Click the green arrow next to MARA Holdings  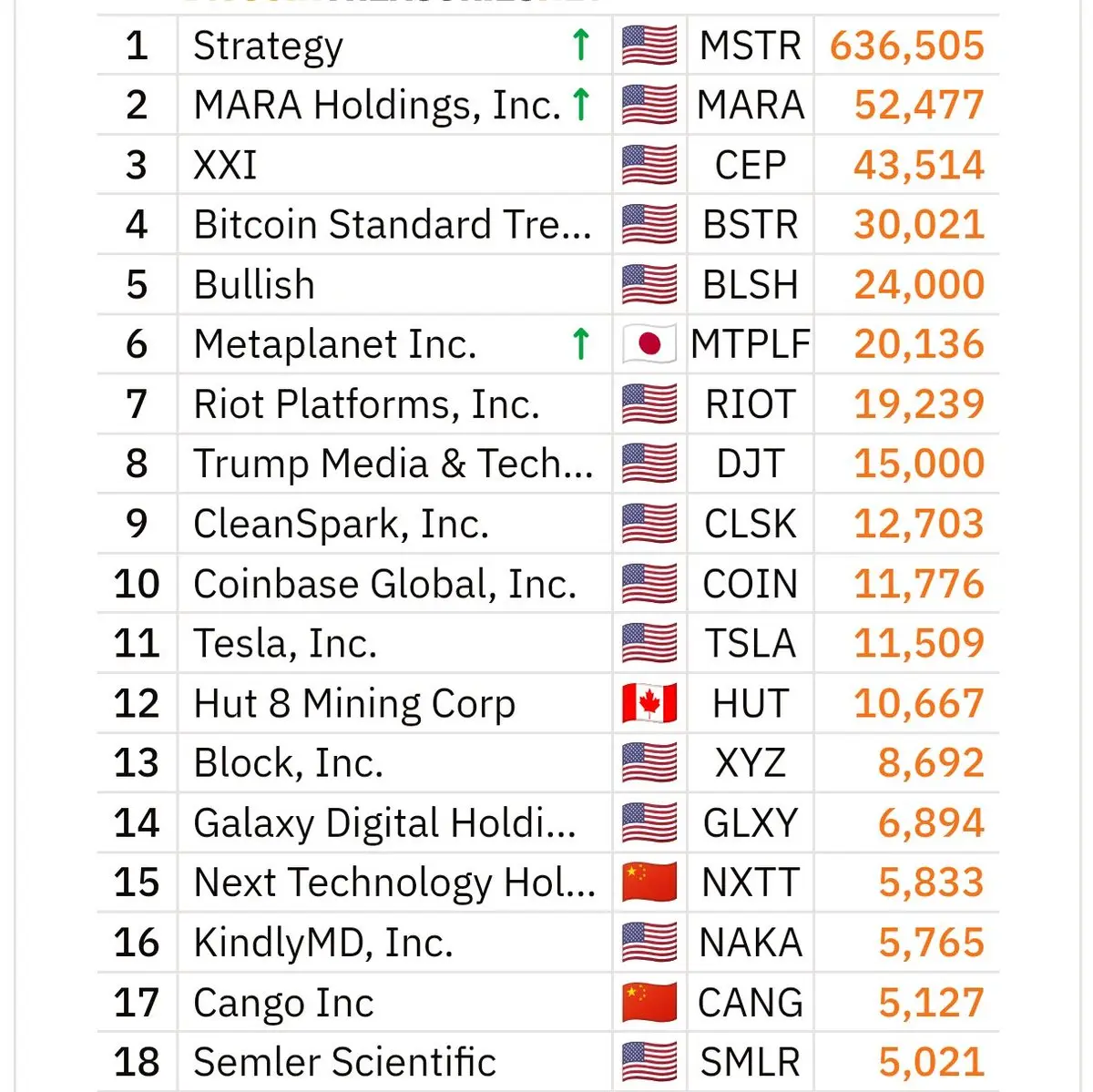coord(580,105)
